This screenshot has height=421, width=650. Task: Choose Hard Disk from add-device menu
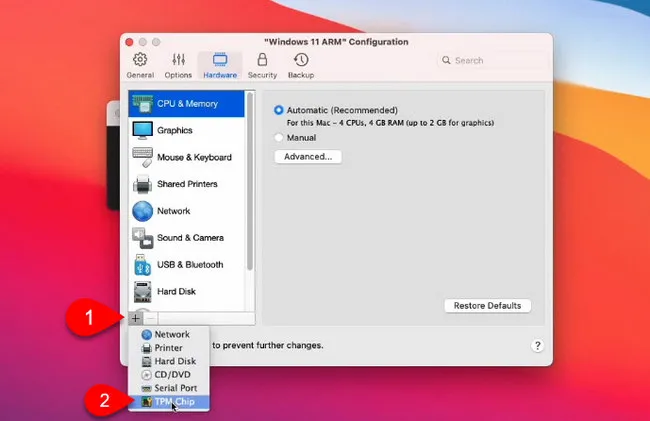point(169,361)
